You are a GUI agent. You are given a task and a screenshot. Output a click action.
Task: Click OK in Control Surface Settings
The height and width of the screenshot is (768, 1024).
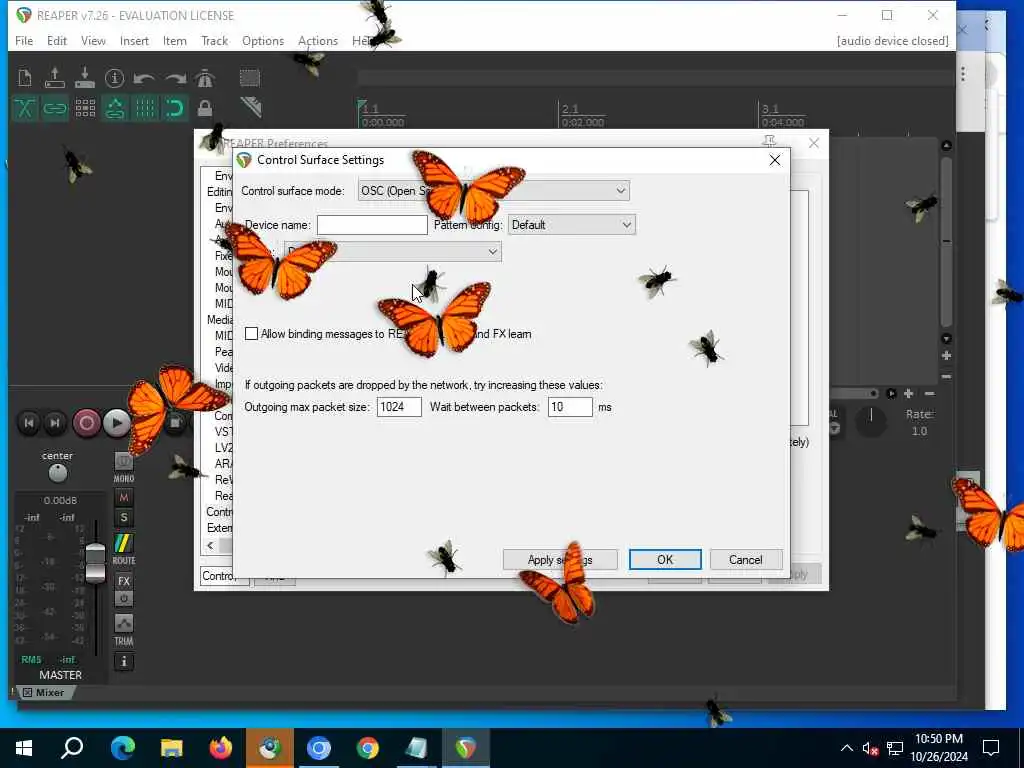point(665,560)
